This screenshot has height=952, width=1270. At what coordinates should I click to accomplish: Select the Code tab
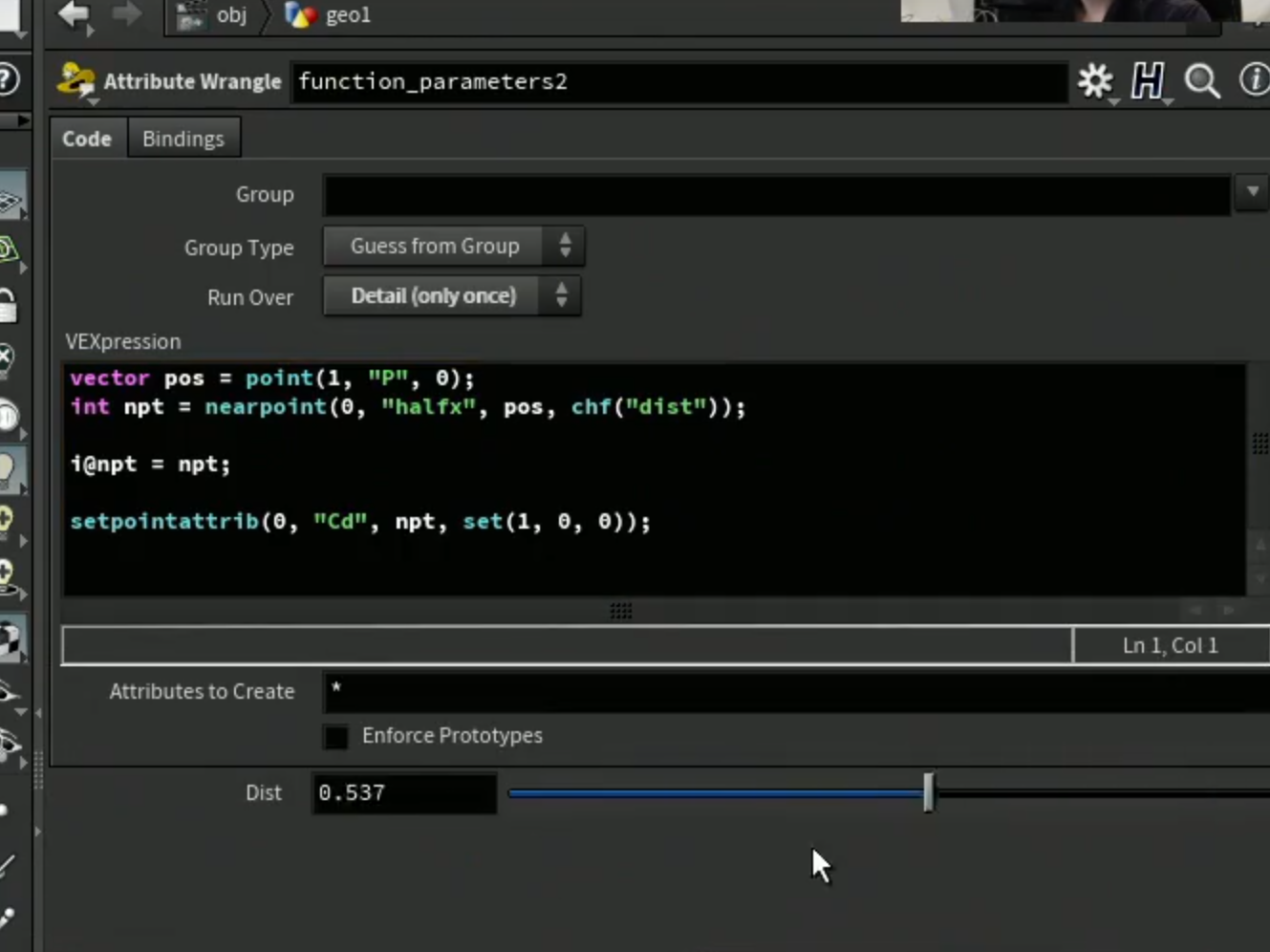[x=87, y=139]
